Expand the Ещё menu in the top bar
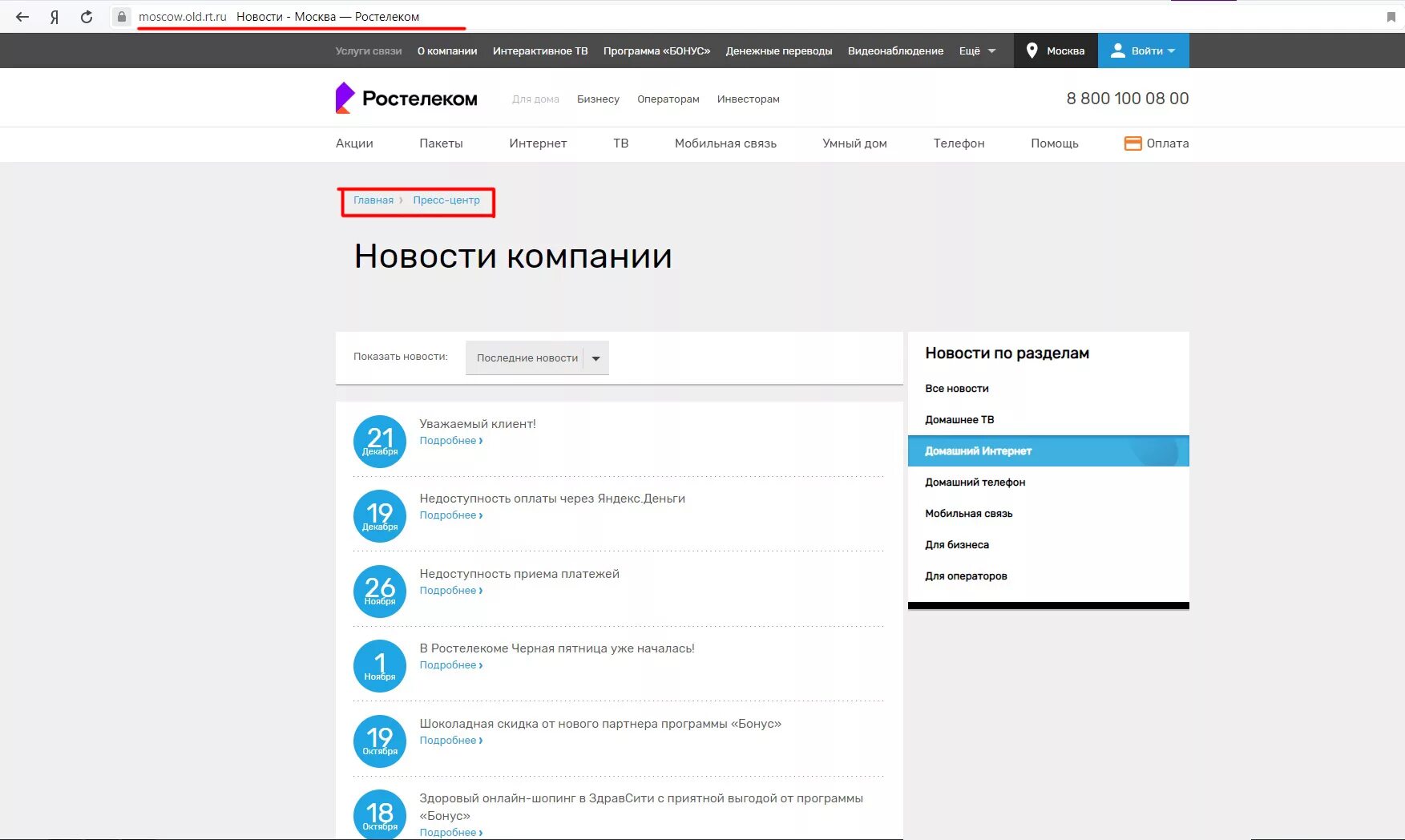The height and width of the screenshot is (840, 1405). click(x=977, y=50)
